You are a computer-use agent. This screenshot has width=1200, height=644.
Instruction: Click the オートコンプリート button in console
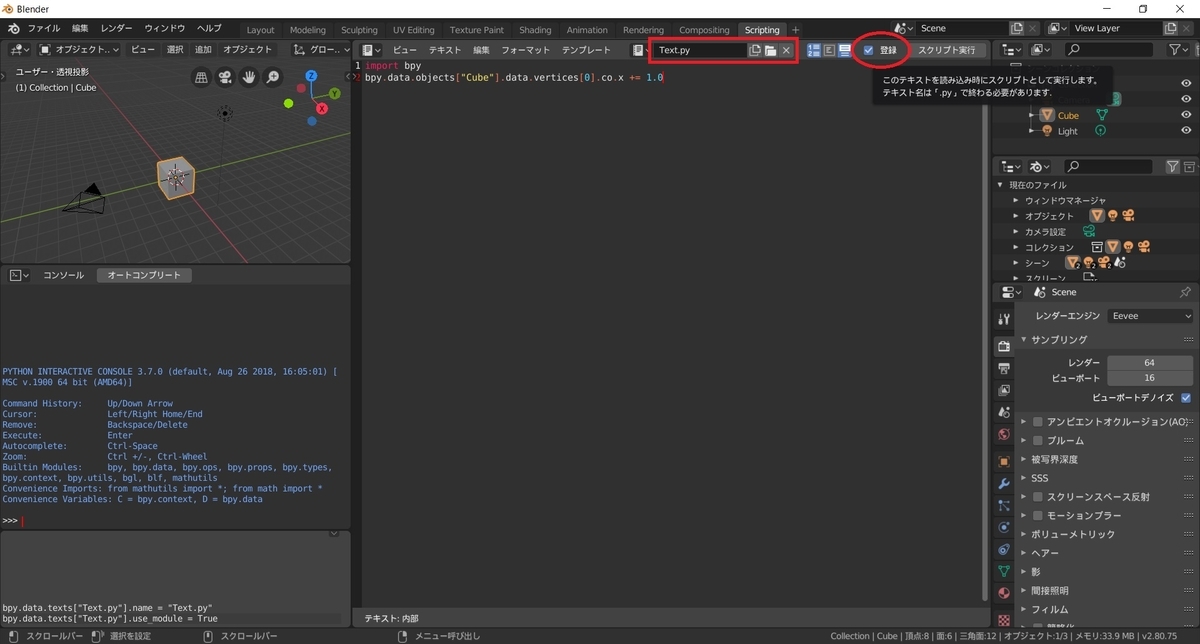(x=145, y=275)
